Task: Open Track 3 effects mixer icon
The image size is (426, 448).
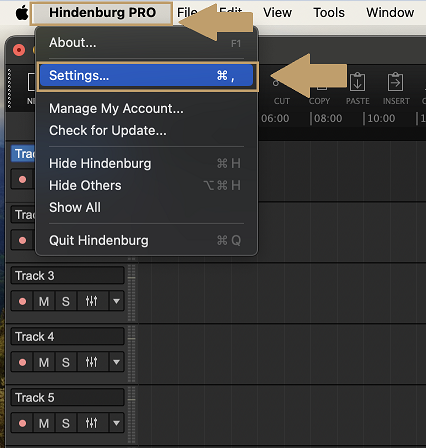Action: [x=91, y=301]
